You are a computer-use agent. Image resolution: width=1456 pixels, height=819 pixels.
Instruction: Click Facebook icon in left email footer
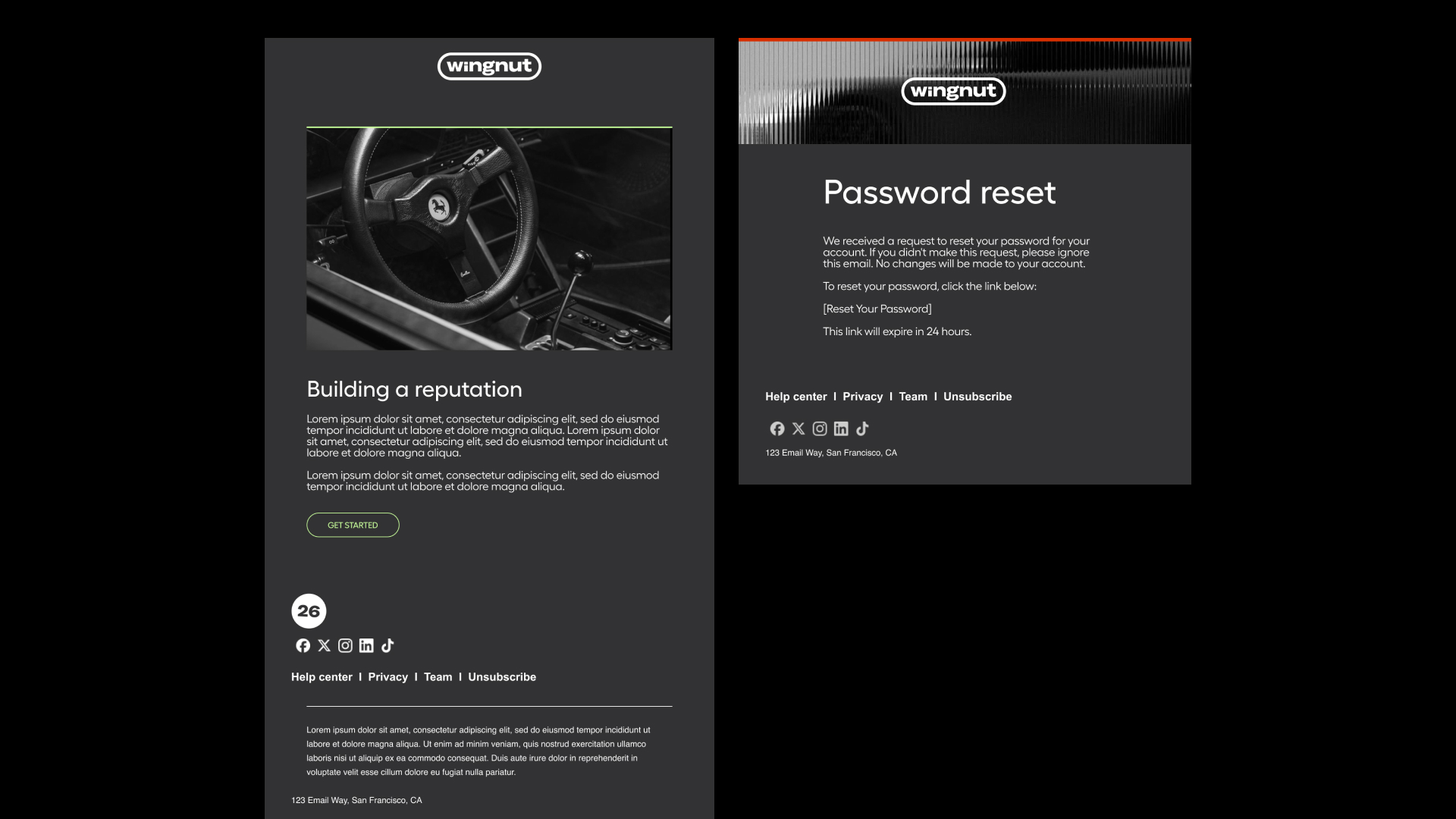[303, 645]
